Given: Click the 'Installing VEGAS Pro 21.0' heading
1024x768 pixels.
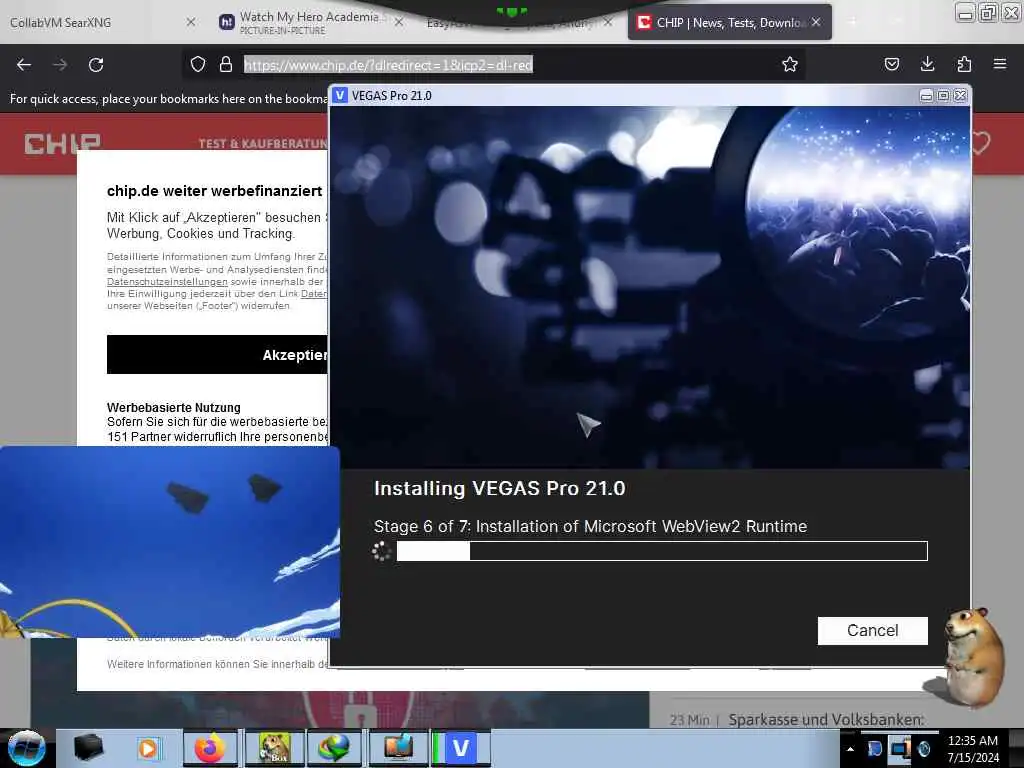Looking at the screenshot, I should [500, 488].
